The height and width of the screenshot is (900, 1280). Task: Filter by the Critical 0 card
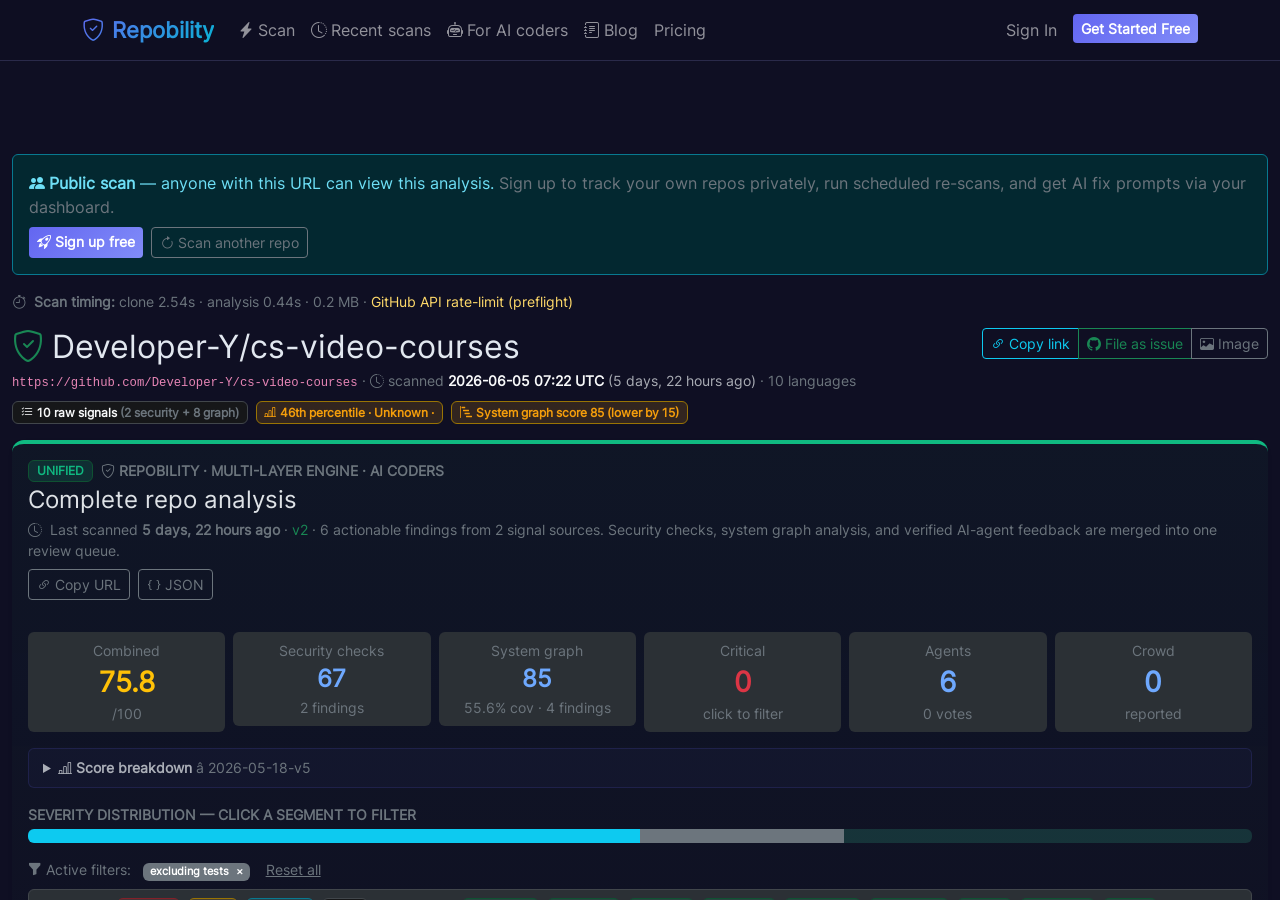coord(742,682)
